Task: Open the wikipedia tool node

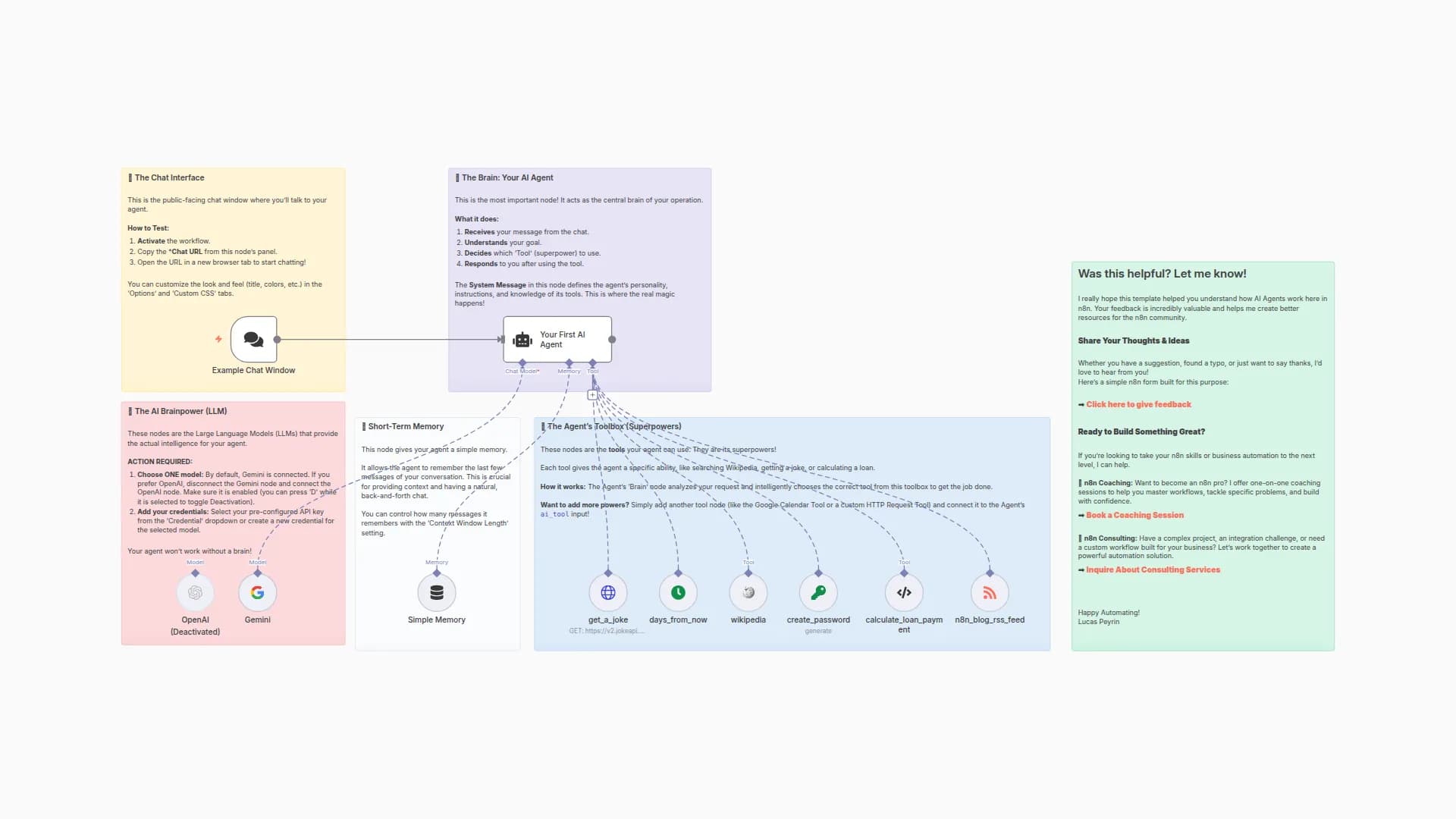Action: coord(748,592)
